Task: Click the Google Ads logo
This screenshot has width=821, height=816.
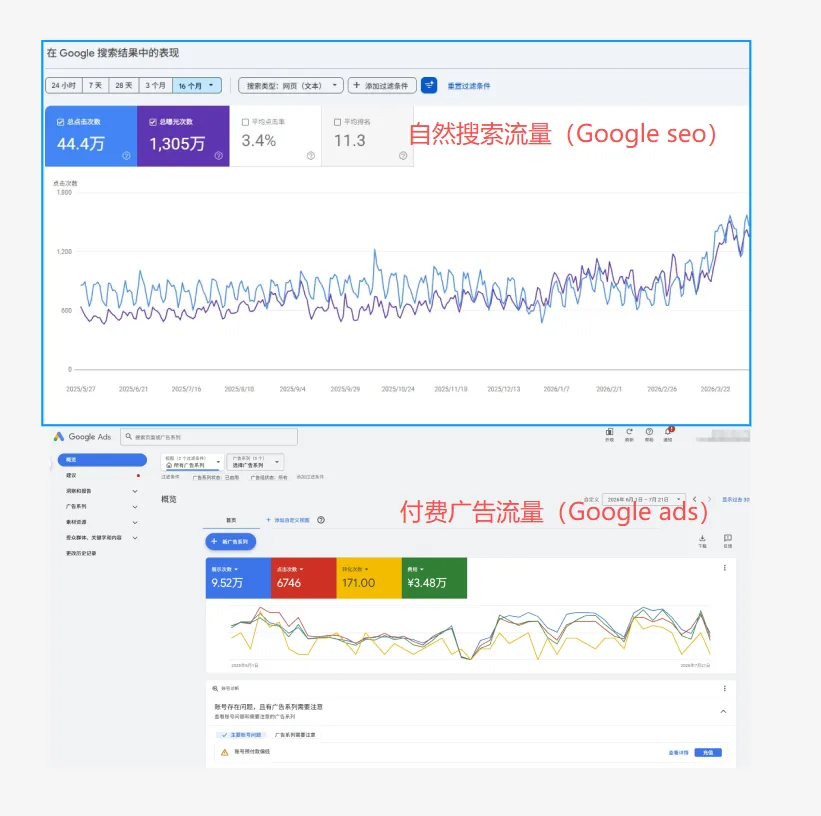Action: click(x=59, y=436)
